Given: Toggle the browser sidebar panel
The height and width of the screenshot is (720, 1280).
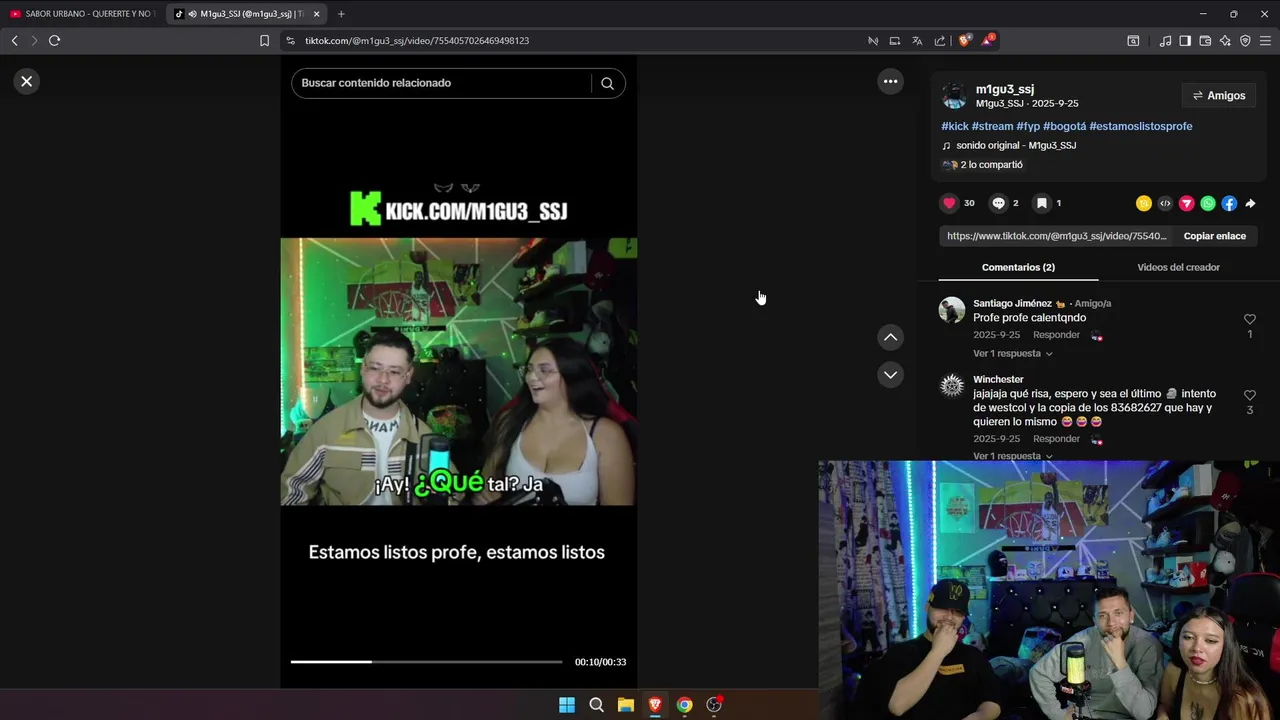Looking at the screenshot, I should click(1185, 41).
